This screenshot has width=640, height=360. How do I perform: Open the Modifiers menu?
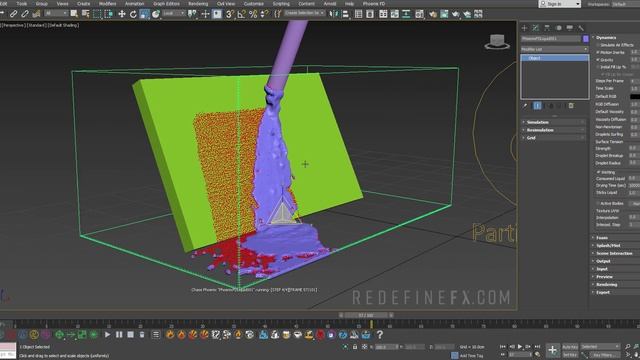point(108,4)
